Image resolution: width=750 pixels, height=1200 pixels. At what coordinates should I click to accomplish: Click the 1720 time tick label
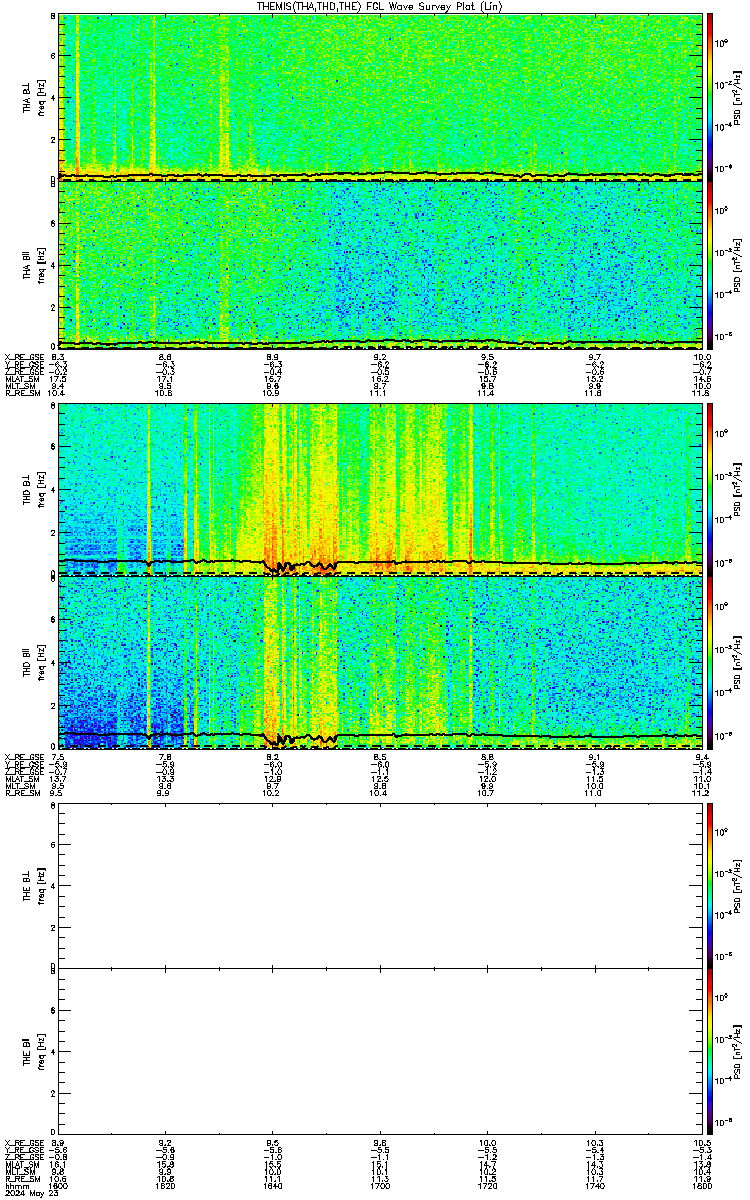(487, 1186)
